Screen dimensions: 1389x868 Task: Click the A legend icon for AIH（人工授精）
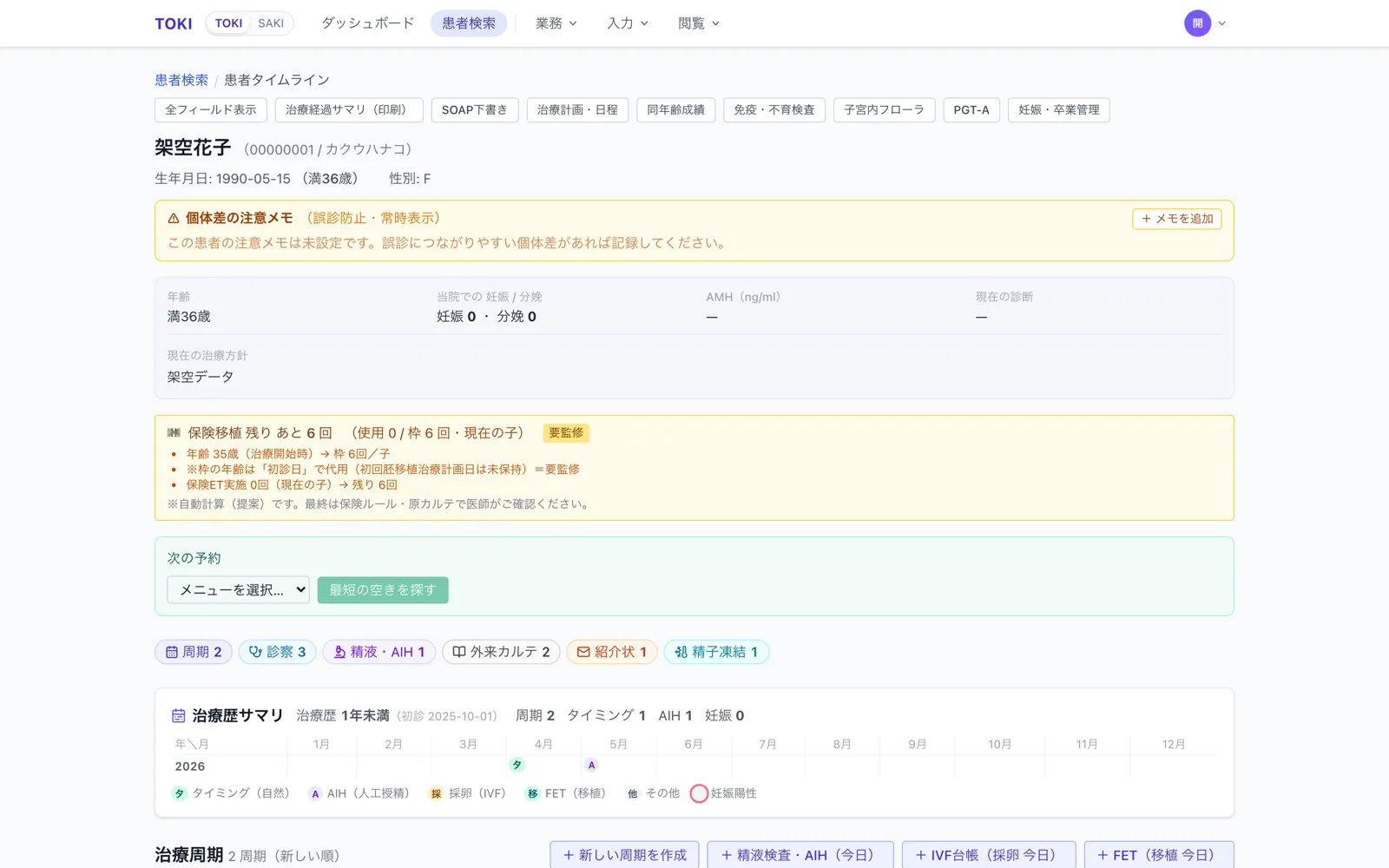tap(315, 793)
